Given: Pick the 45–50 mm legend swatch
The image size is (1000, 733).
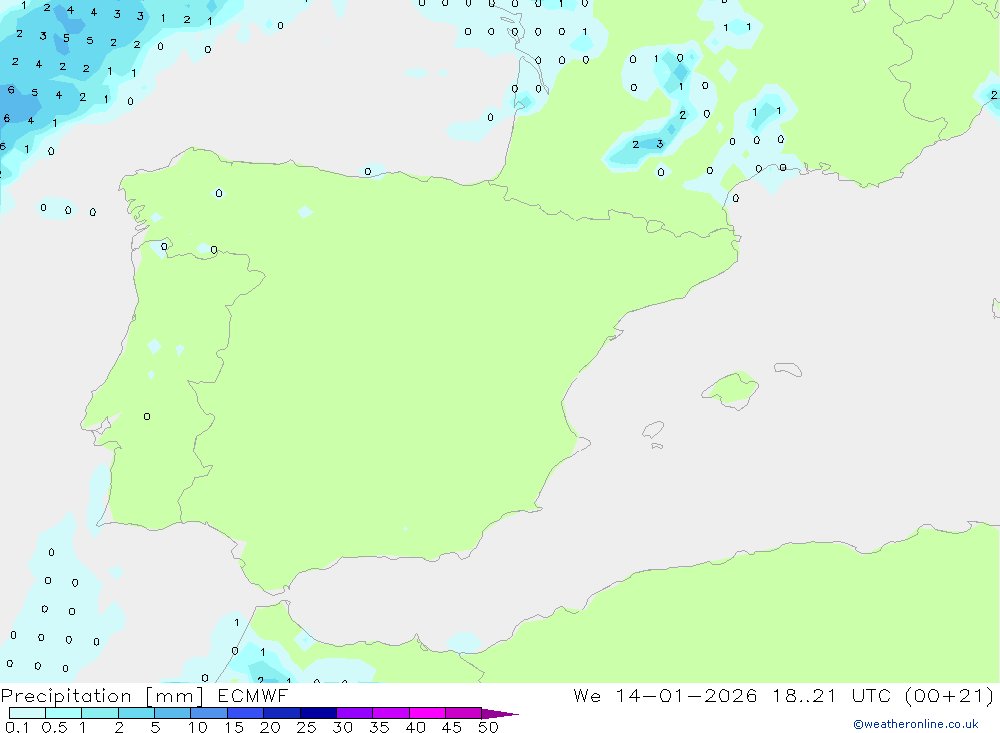Looking at the screenshot, I should click(464, 713).
